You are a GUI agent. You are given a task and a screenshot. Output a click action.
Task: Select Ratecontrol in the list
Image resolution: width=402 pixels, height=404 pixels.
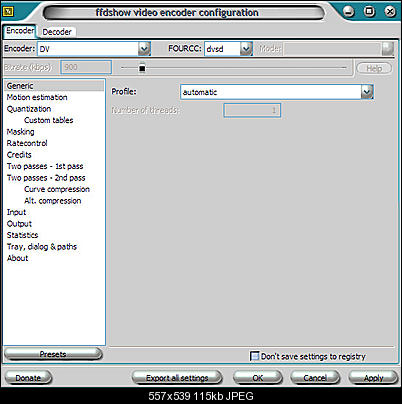click(x=27, y=143)
